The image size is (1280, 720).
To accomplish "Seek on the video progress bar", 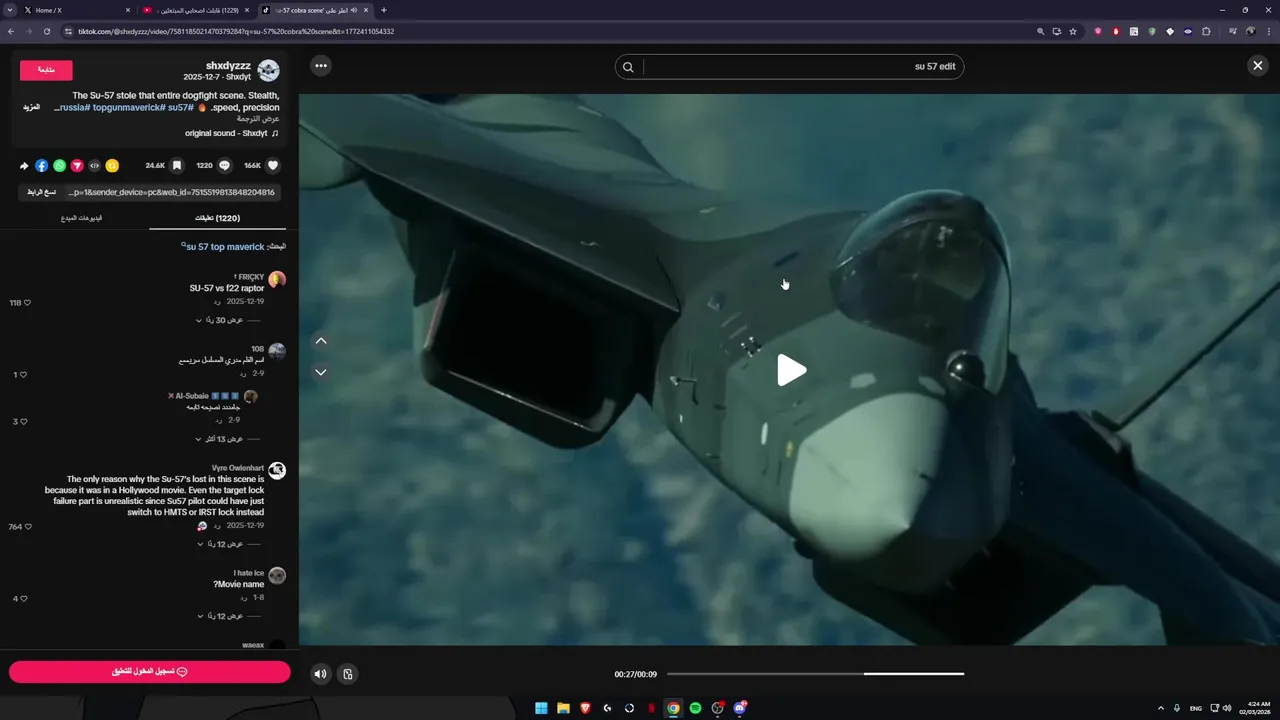I will pos(815,674).
